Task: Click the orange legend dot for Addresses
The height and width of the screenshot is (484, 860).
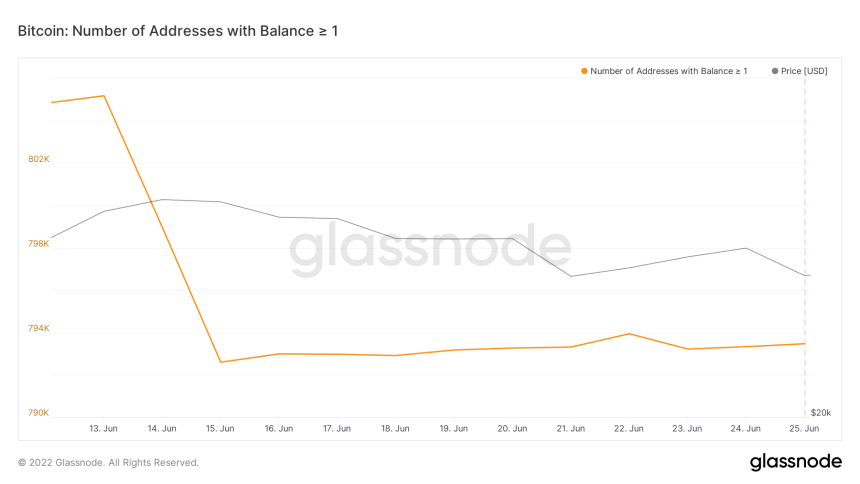Action: point(584,71)
